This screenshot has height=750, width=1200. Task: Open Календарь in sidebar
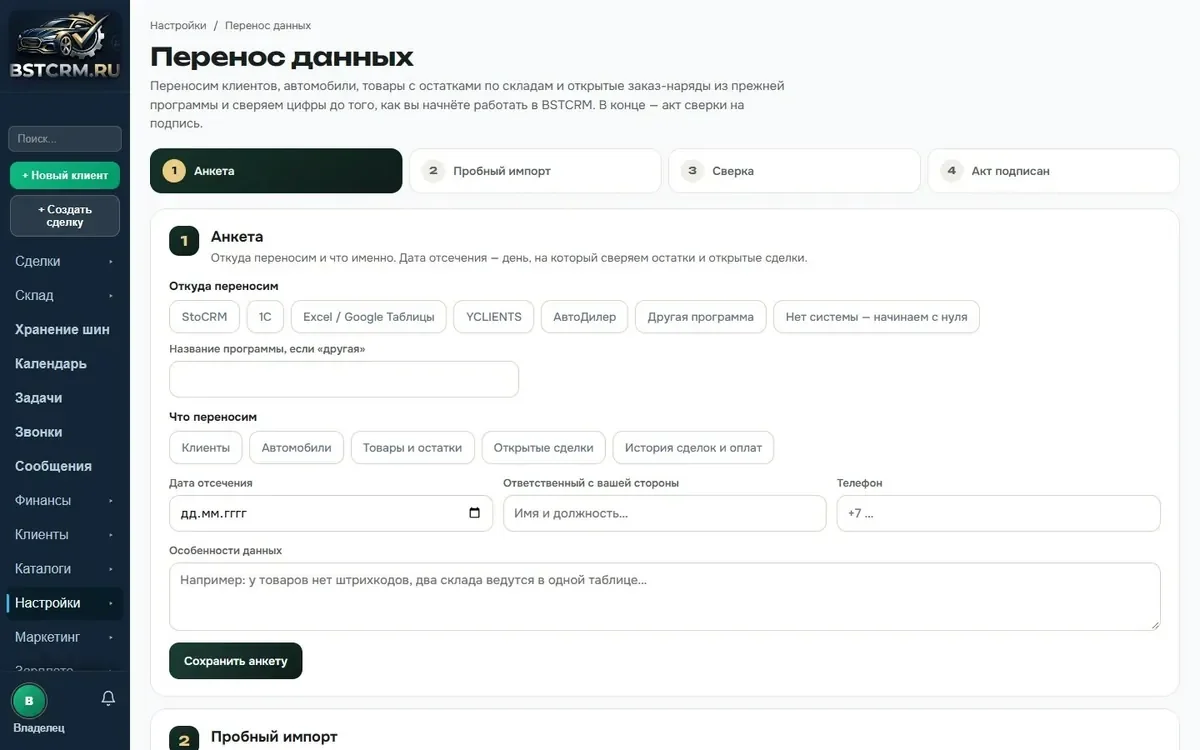point(64,363)
